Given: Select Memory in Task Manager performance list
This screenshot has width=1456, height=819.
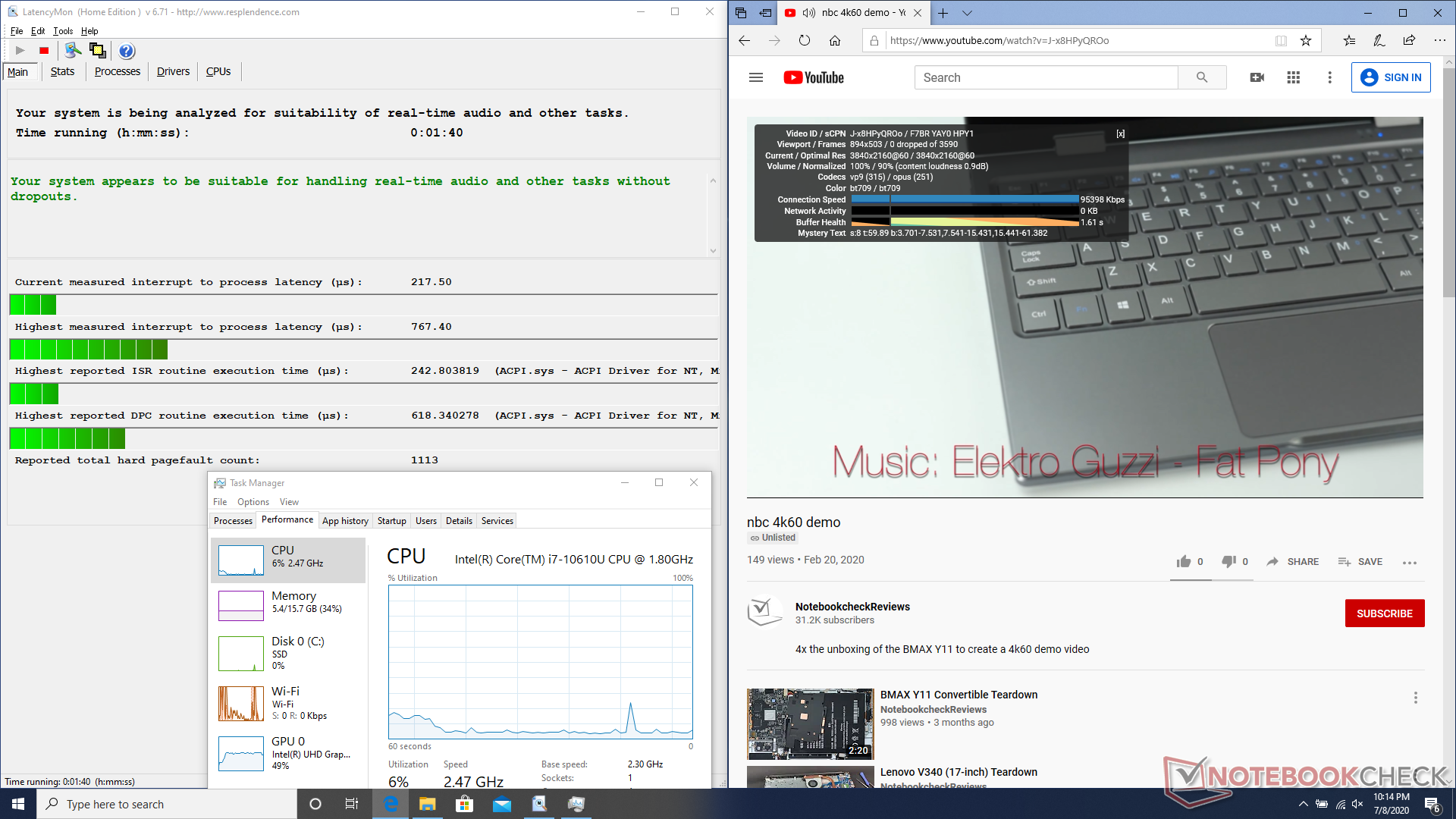Looking at the screenshot, I should (x=288, y=602).
